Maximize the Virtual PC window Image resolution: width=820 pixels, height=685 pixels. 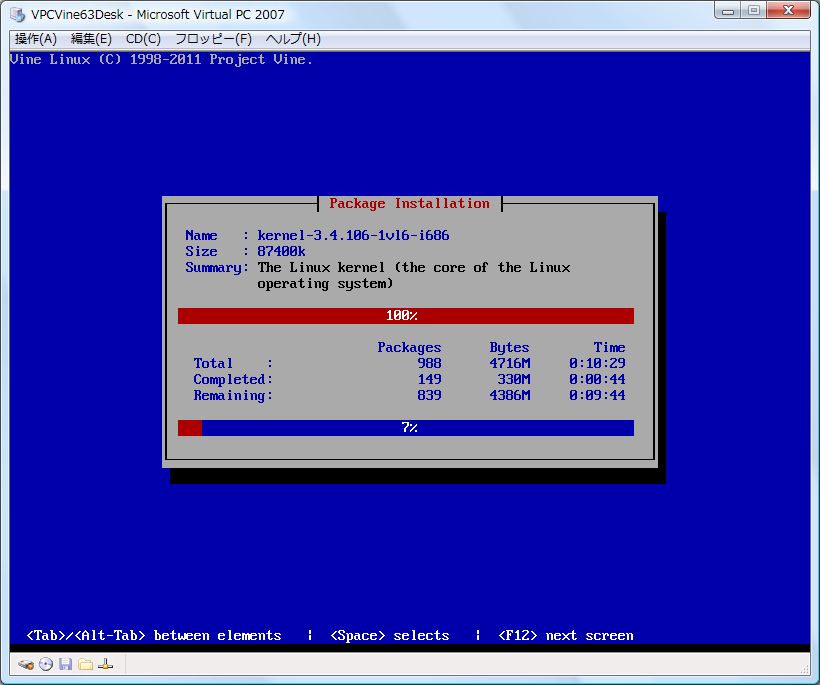click(754, 10)
